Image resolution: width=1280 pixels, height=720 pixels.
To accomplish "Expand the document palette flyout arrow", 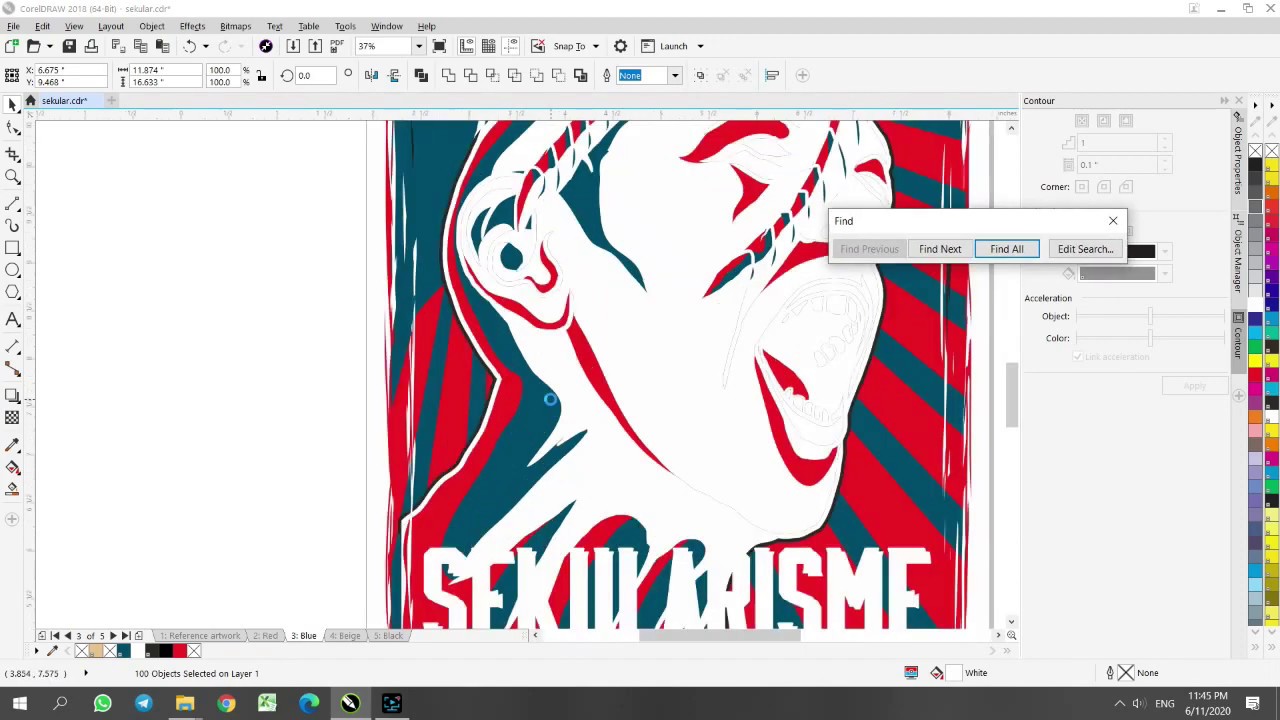I will [37, 651].
